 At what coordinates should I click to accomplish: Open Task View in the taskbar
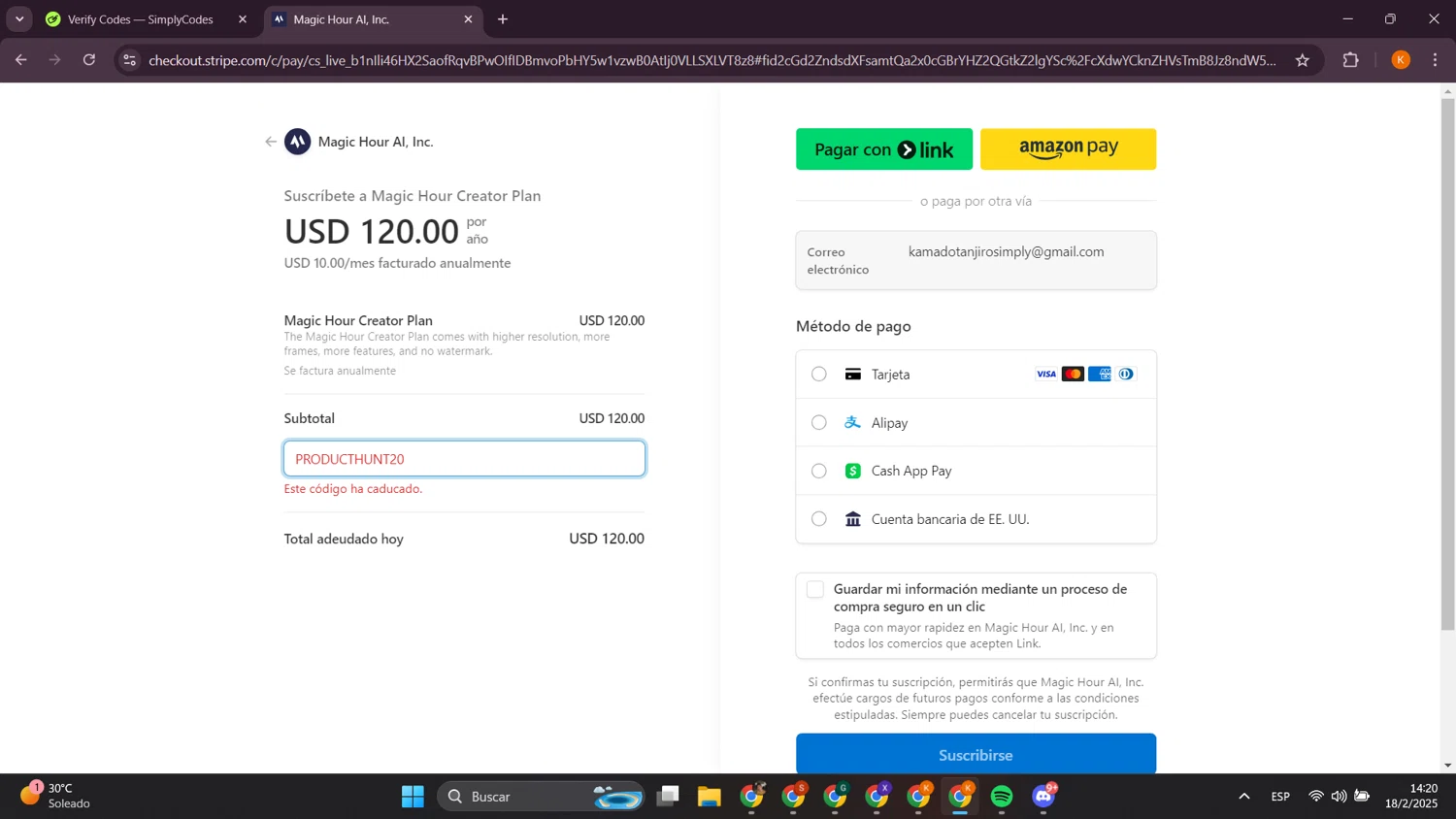(x=668, y=797)
